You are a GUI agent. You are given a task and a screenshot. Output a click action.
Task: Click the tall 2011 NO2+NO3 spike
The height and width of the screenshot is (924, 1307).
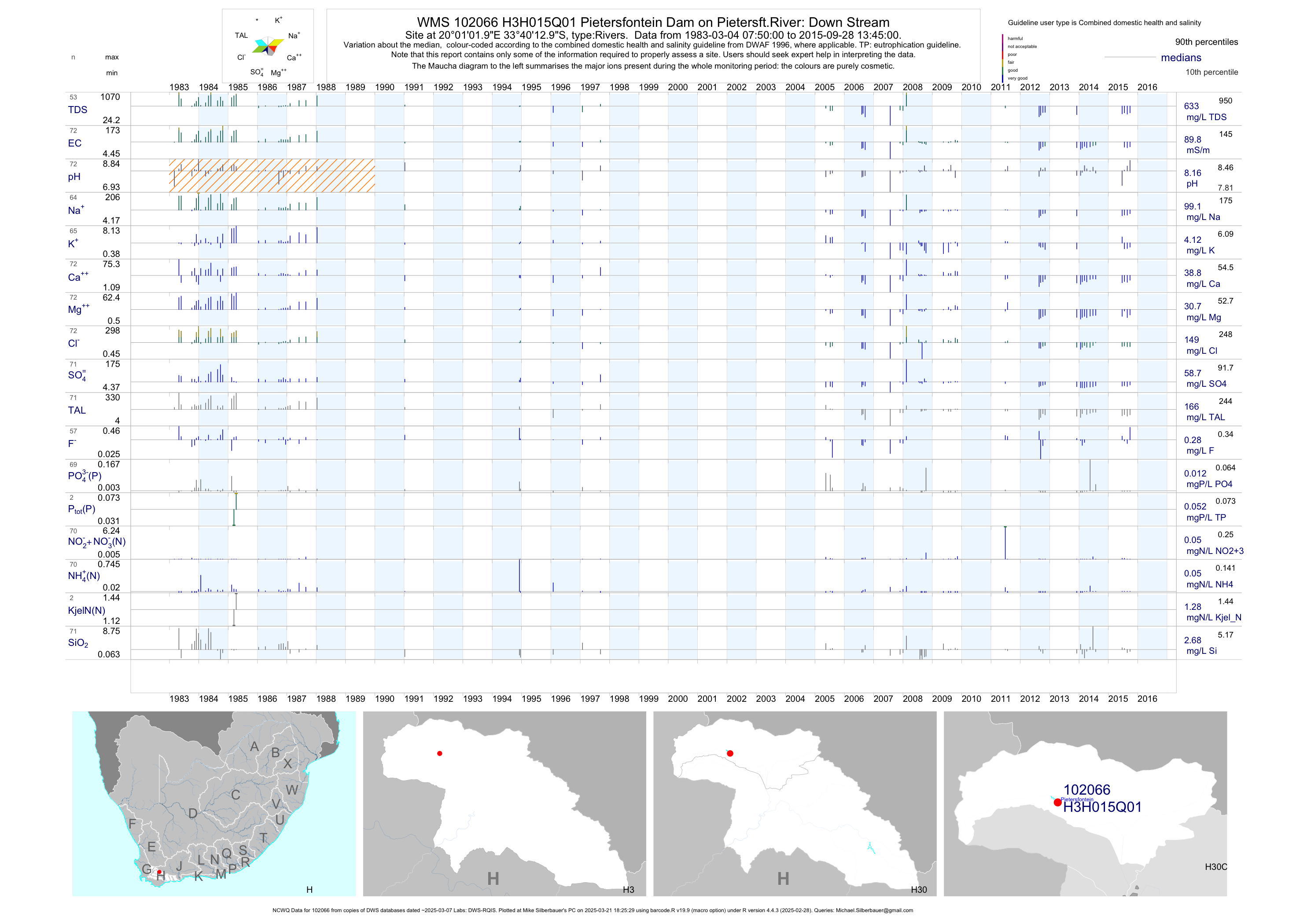(x=1005, y=543)
